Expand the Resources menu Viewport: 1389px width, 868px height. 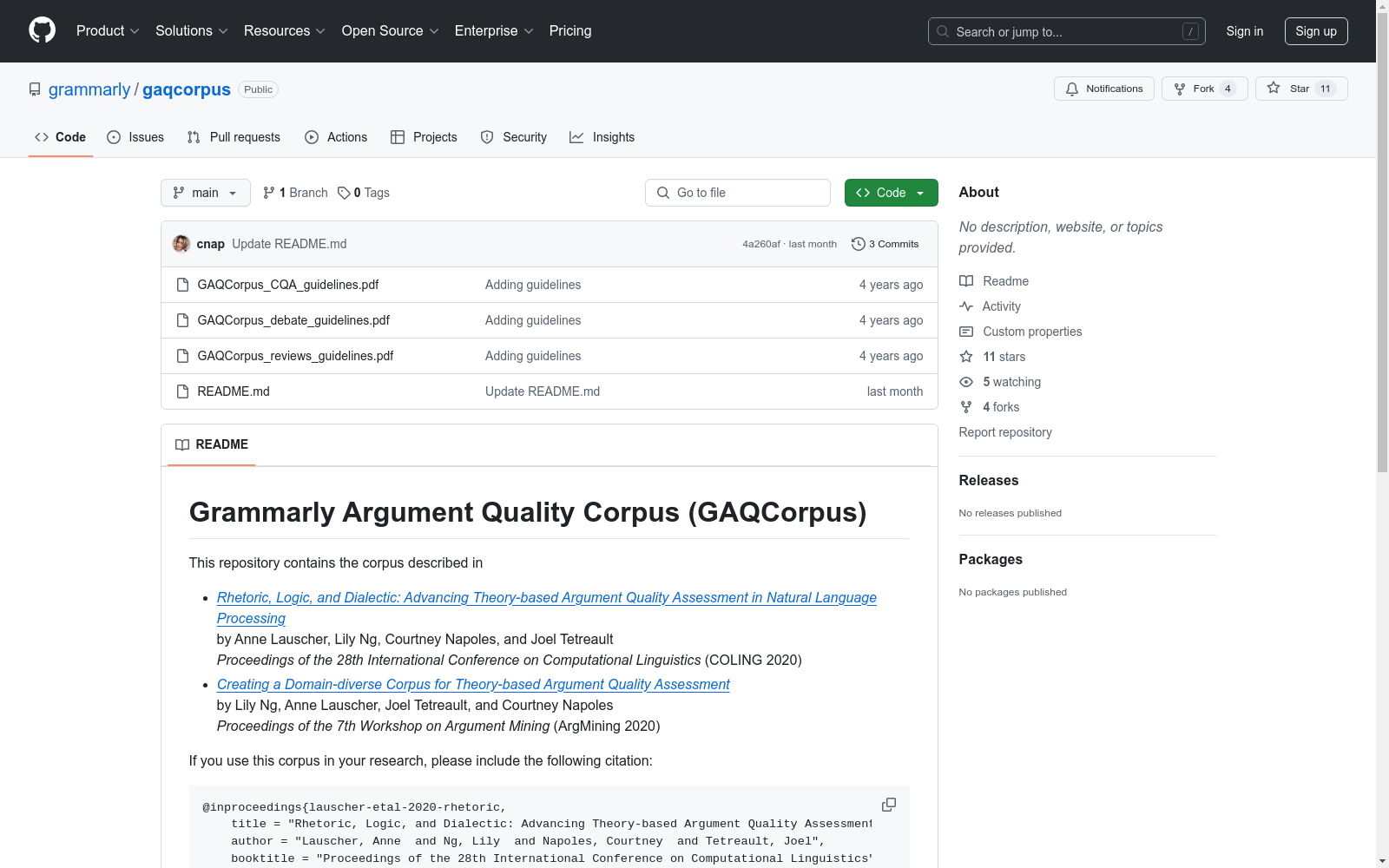pos(285,31)
